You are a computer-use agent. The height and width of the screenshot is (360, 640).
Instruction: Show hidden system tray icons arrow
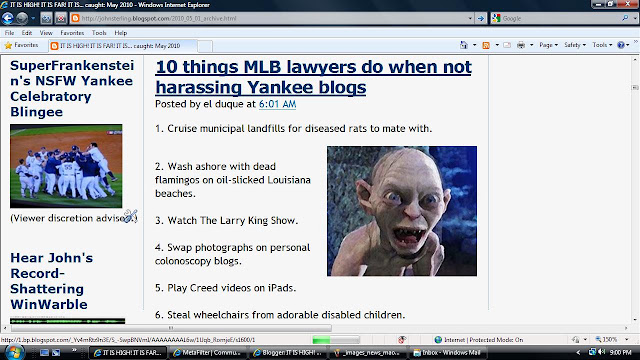coord(578,352)
